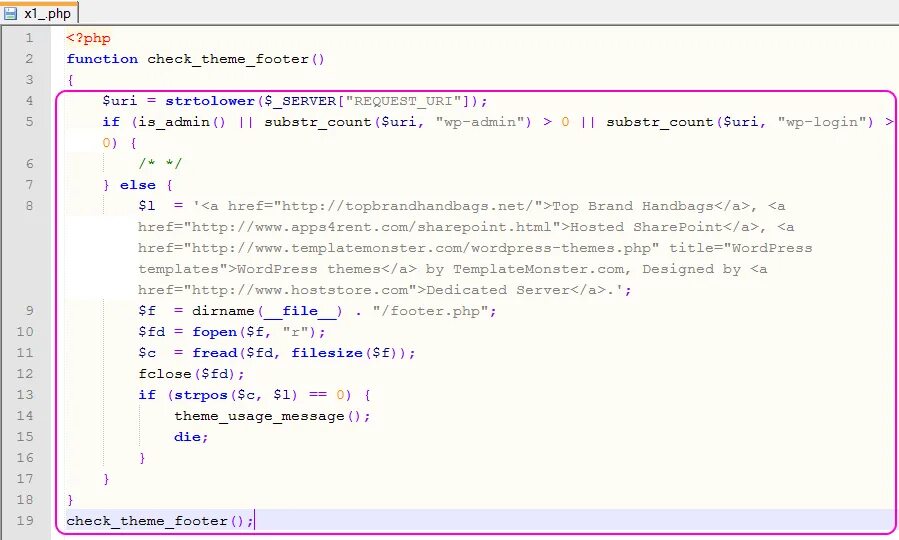Click the 'dirname' call on line 9
Screen dimensions: 899x540
click(223, 311)
